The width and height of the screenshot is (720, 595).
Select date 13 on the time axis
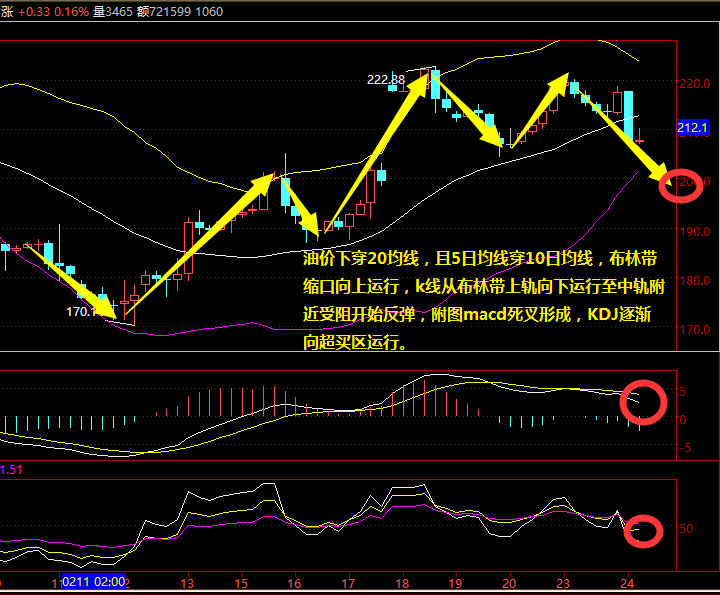[x=187, y=582]
